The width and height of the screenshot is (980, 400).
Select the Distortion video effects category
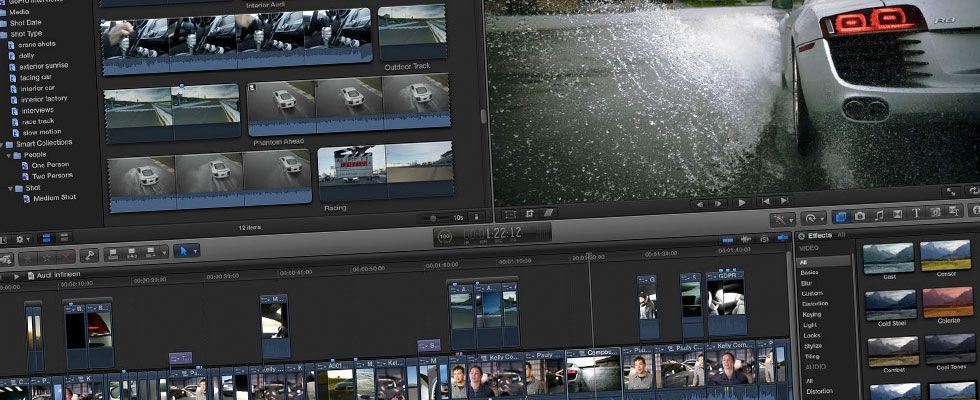coord(815,304)
